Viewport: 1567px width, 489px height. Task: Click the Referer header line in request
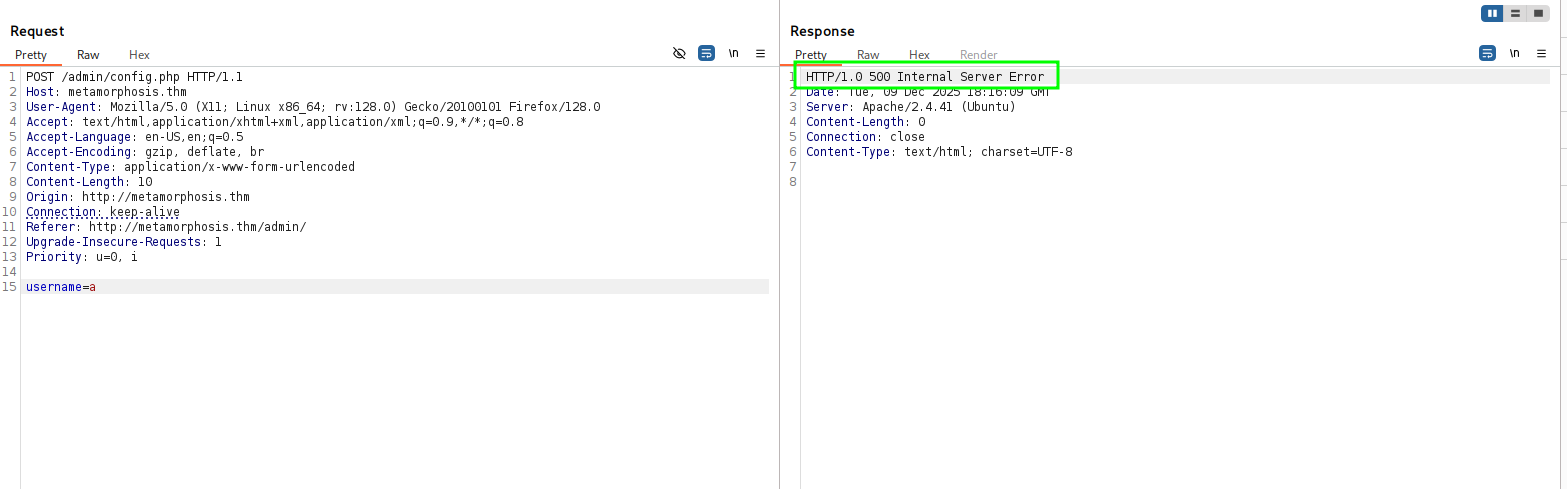pos(166,227)
